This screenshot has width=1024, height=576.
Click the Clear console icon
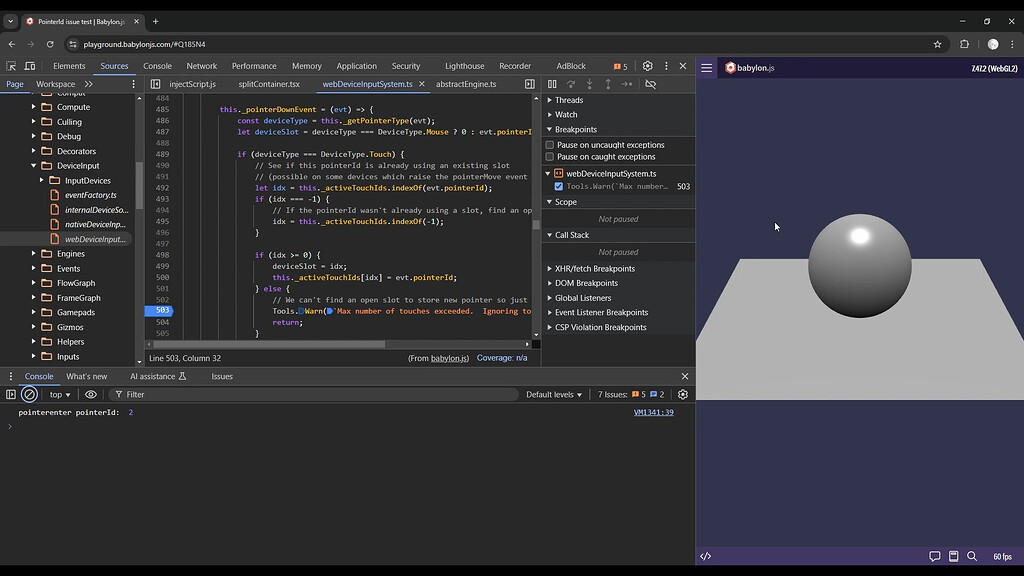tap(29, 394)
